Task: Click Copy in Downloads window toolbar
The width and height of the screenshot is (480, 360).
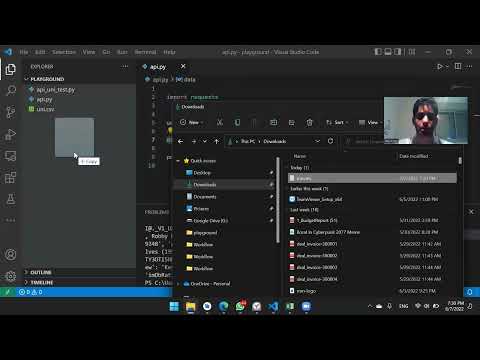Action: click(237, 122)
